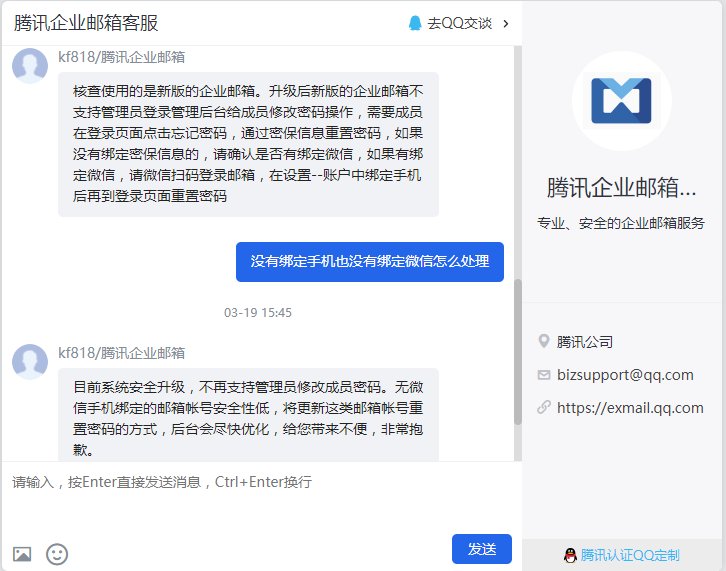
Task: Open the image upload icon
Action: point(22,554)
